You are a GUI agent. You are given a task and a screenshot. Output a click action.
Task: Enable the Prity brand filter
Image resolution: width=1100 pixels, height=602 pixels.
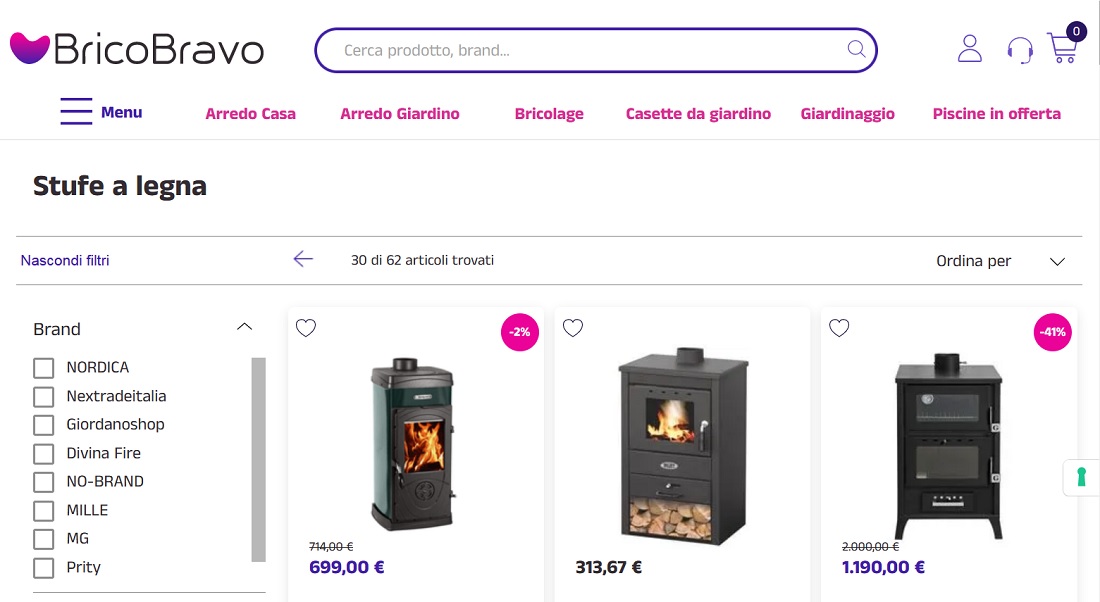pyautogui.click(x=43, y=568)
